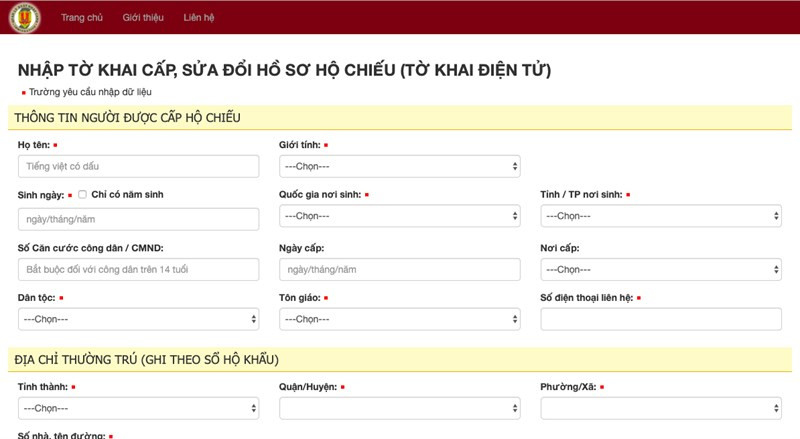Open the Quốc gia nơi sinh dropdown
Viewport: 800px width, 439px height.
(399, 216)
